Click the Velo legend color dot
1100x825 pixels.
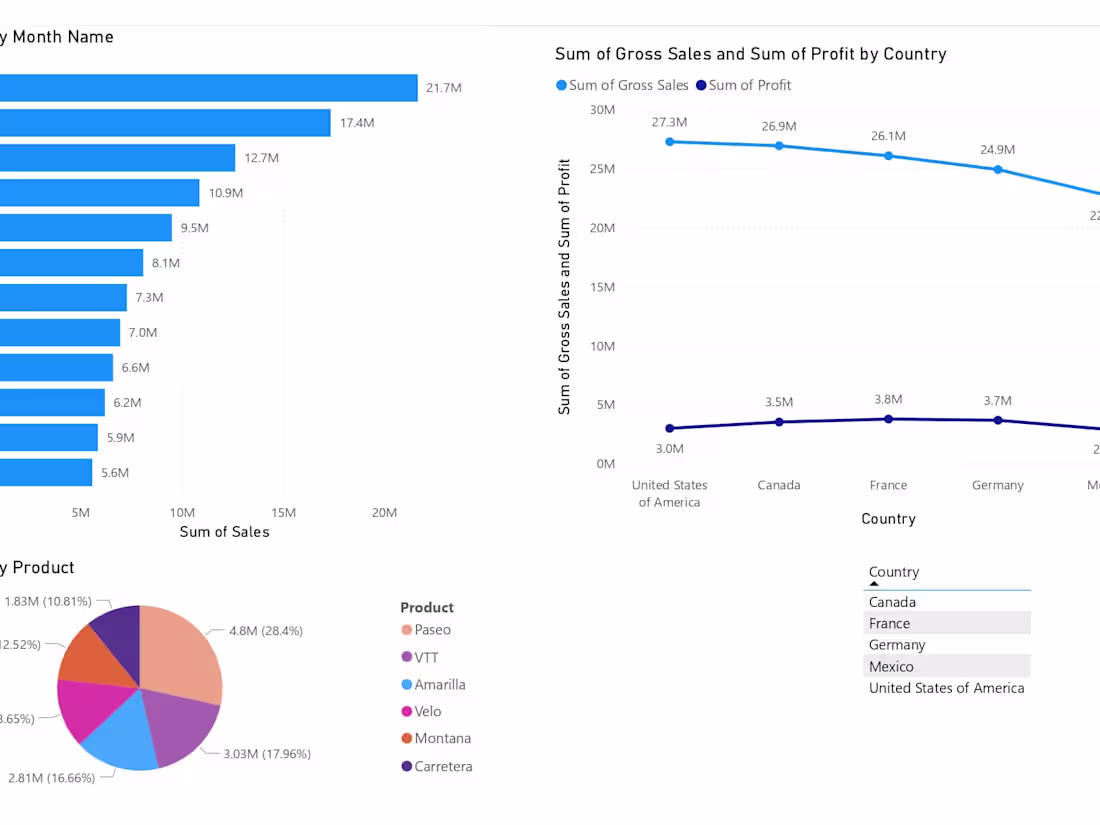click(406, 711)
